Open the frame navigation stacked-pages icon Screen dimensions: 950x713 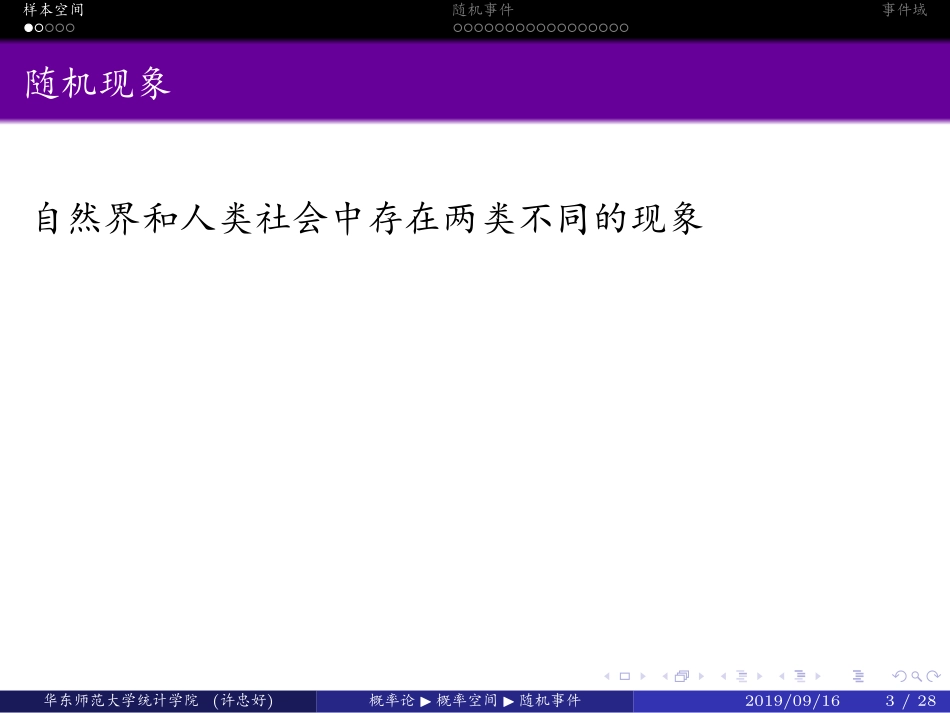pos(681,675)
